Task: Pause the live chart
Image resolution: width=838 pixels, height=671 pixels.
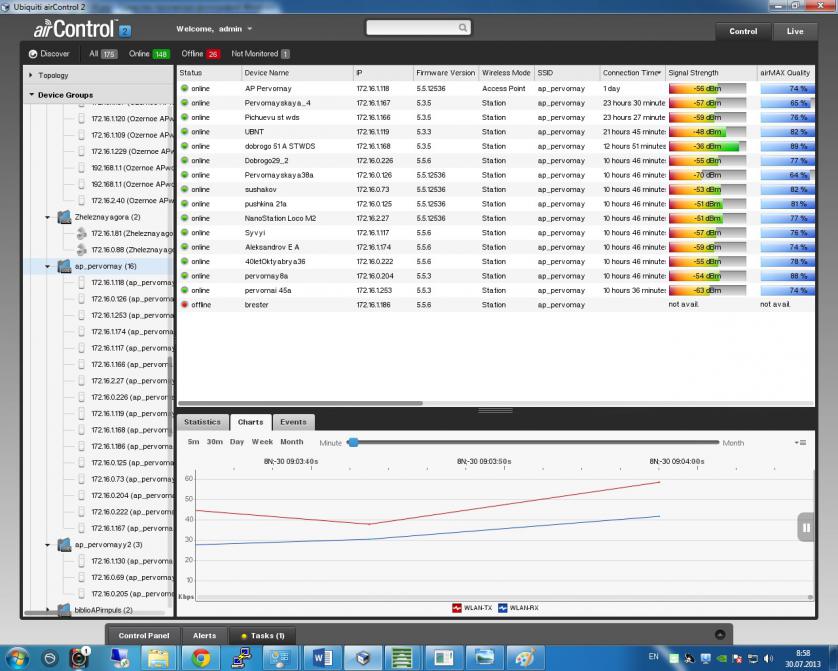Action: point(806,528)
